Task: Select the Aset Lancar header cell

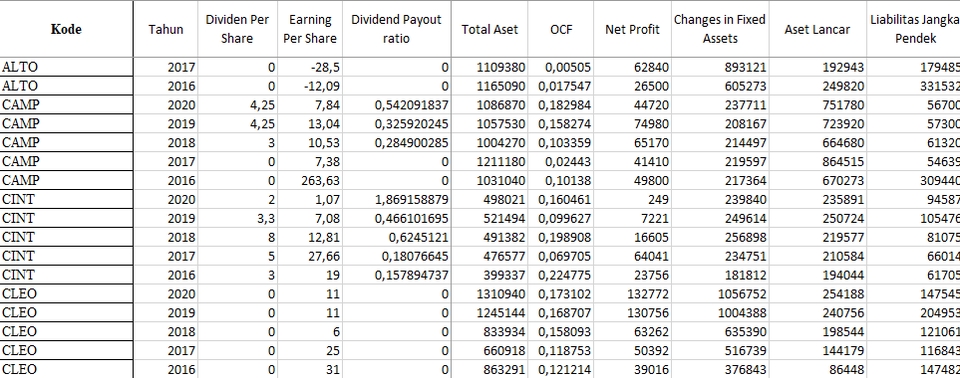Action: point(817,29)
